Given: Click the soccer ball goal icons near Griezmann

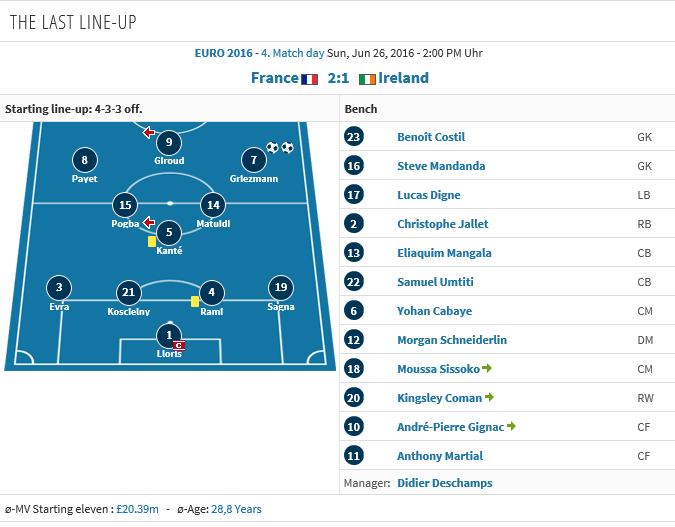Looking at the screenshot, I should pos(280,148).
